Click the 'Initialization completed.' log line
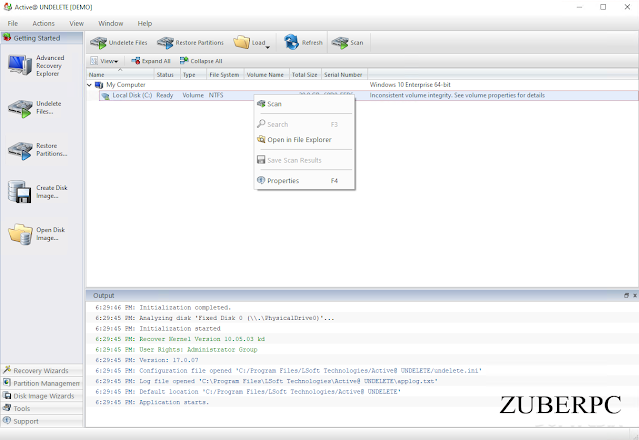The width and height of the screenshot is (639, 440). click(163, 308)
